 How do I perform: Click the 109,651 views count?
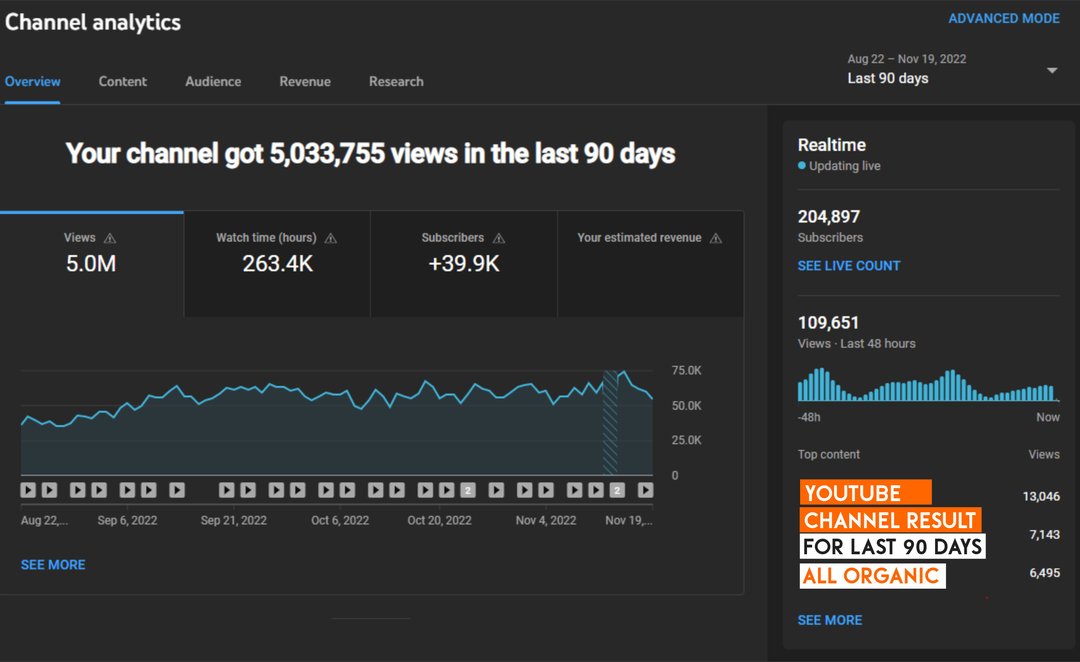828,323
